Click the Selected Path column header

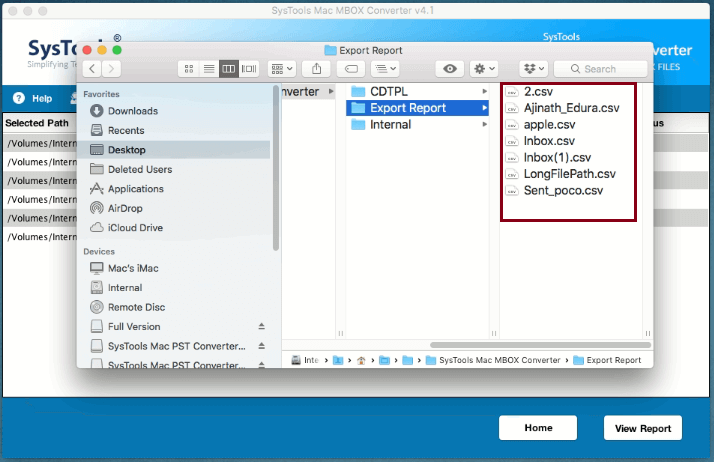pos(37,123)
